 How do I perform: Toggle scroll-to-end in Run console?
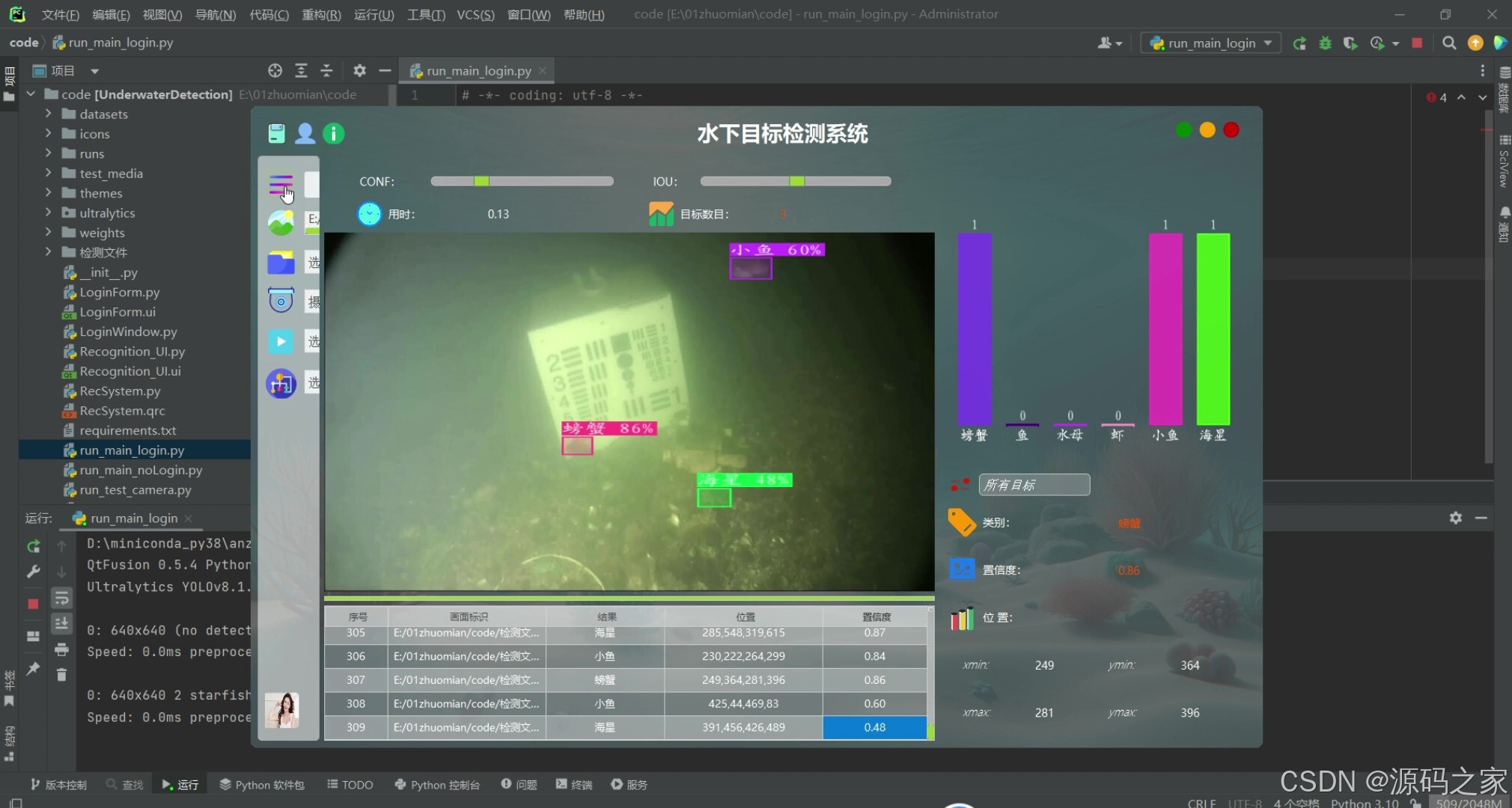[x=61, y=623]
